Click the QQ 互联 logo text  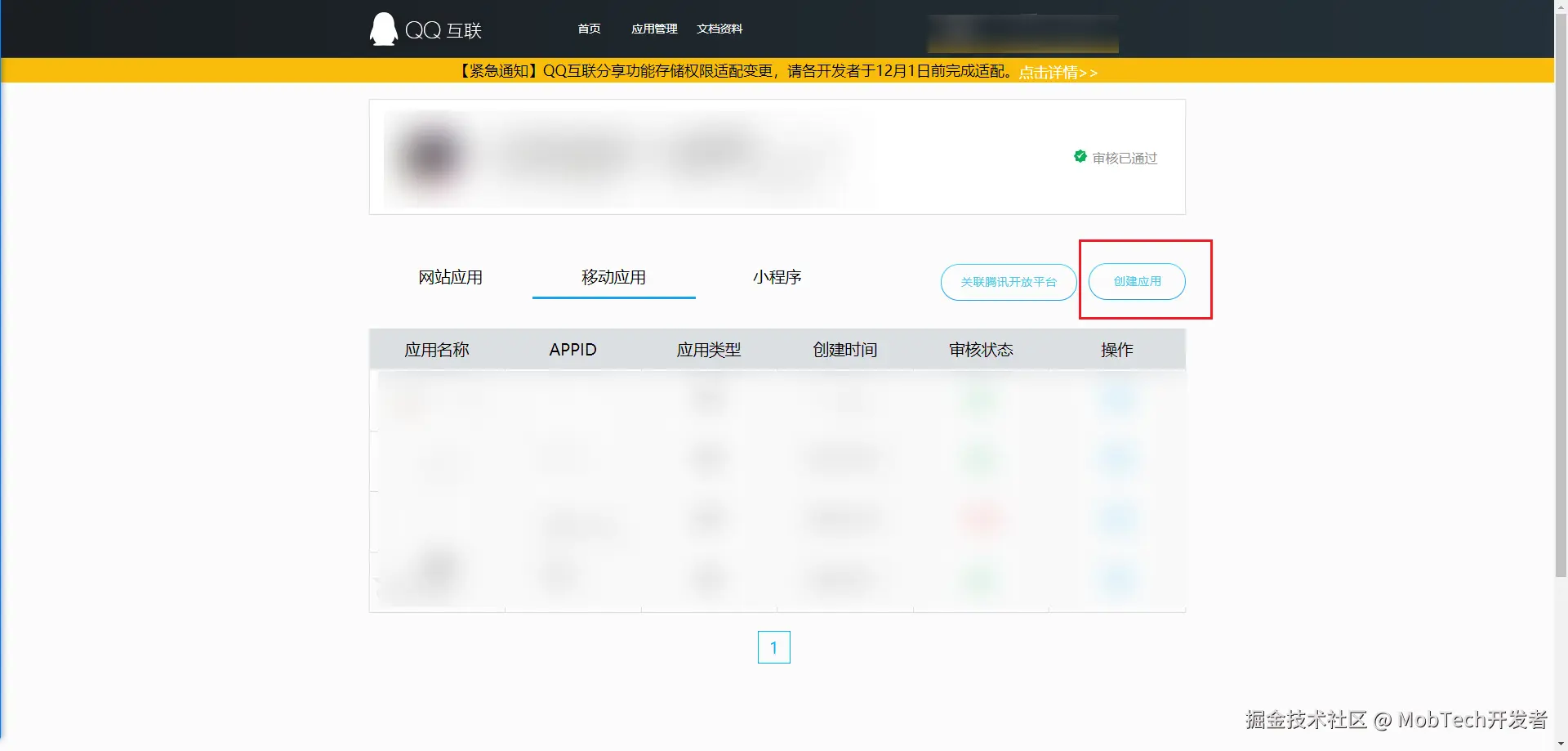pos(443,30)
